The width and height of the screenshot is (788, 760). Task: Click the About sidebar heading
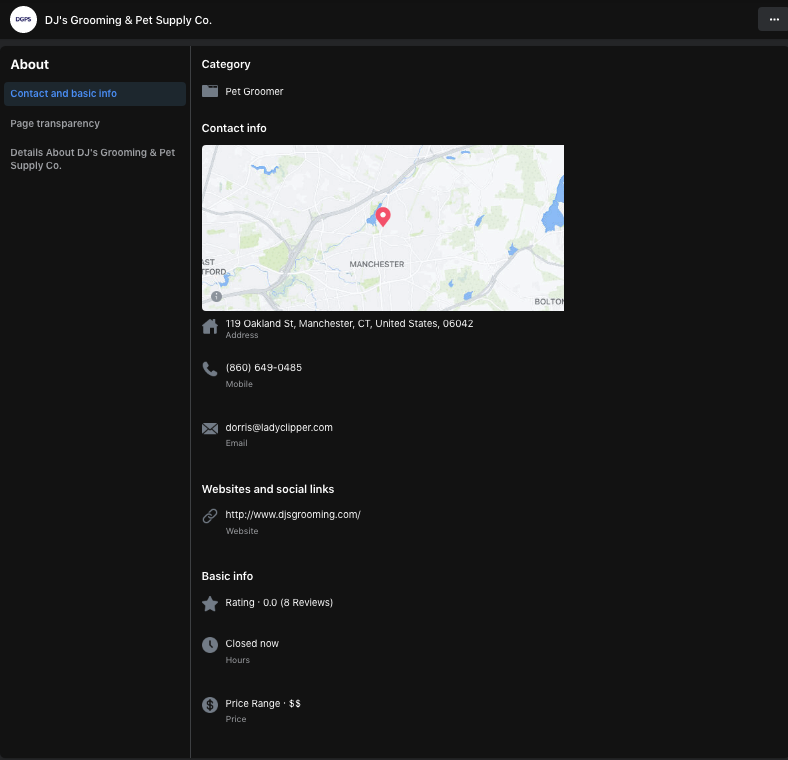pyautogui.click(x=30, y=65)
